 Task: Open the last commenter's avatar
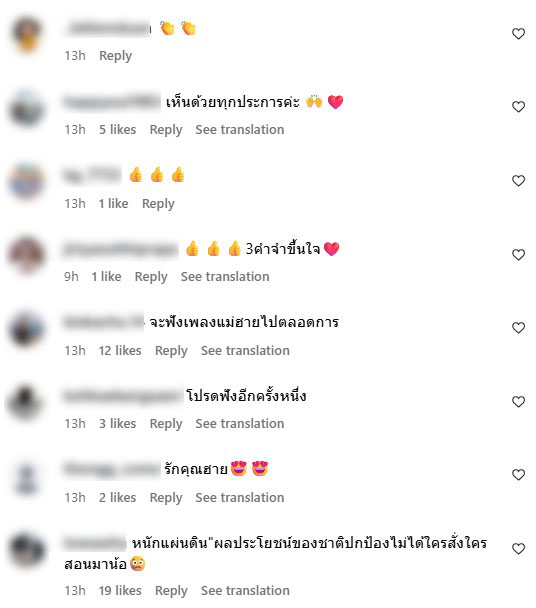click(26, 550)
